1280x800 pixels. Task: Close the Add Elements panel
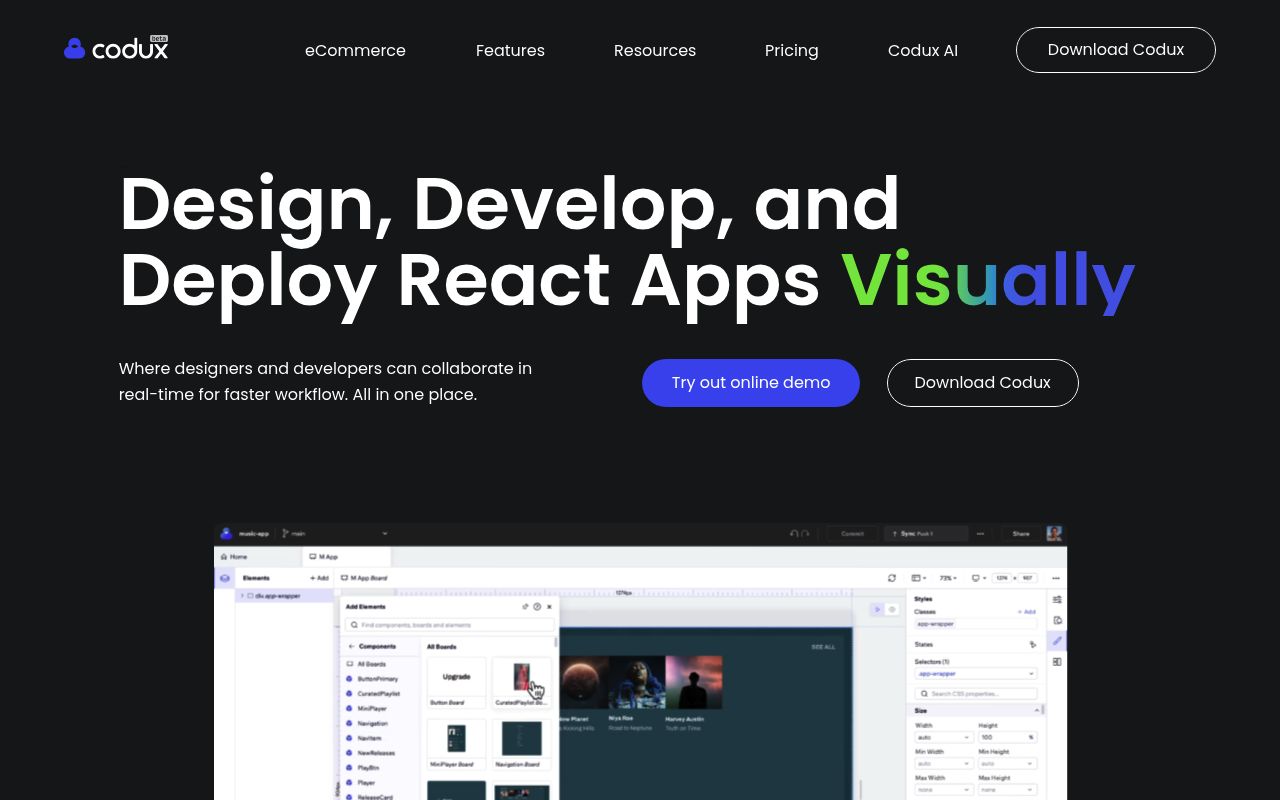click(549, 606)
